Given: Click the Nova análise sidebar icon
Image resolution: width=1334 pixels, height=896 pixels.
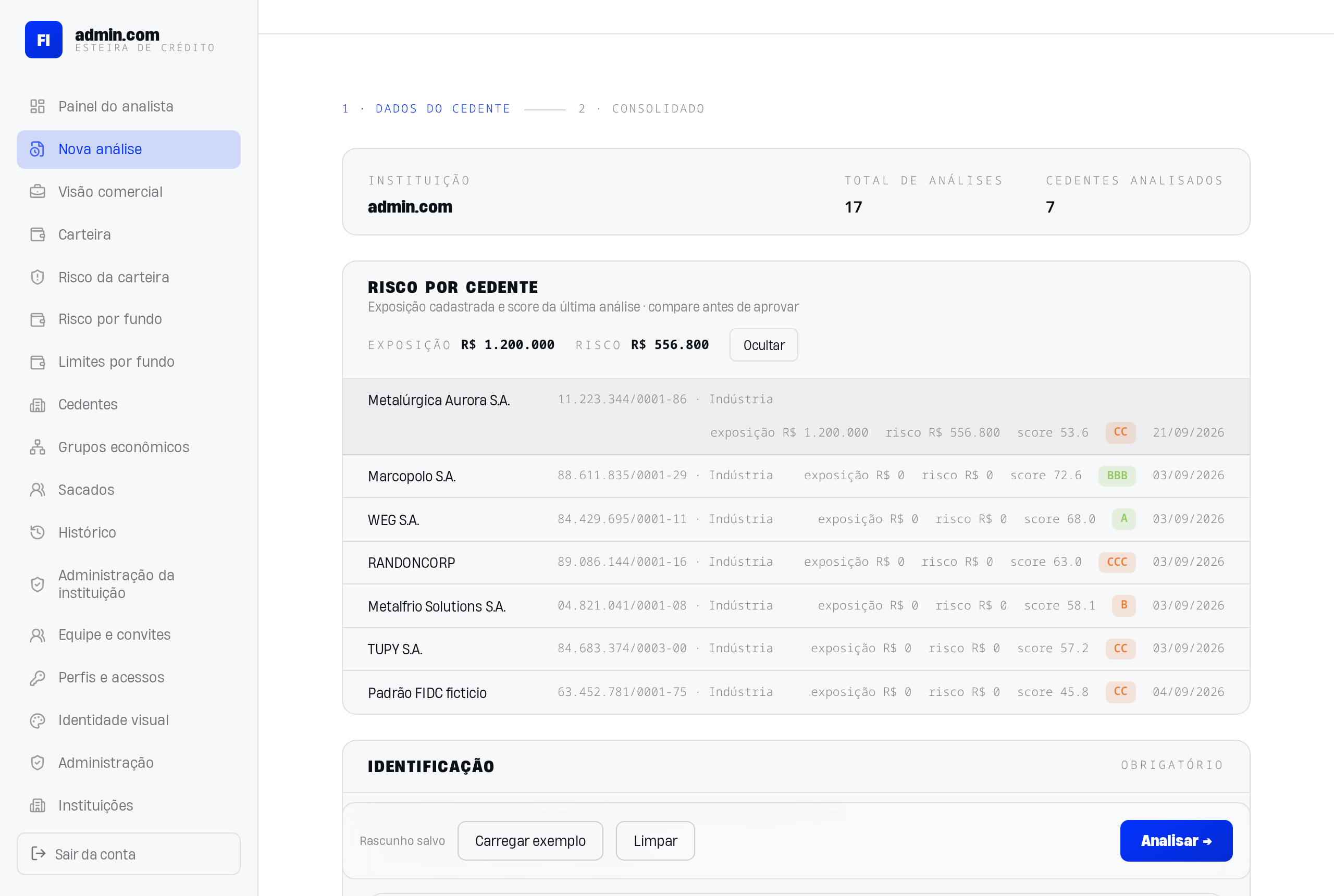Looking at the screenshot, I should 37,149.
